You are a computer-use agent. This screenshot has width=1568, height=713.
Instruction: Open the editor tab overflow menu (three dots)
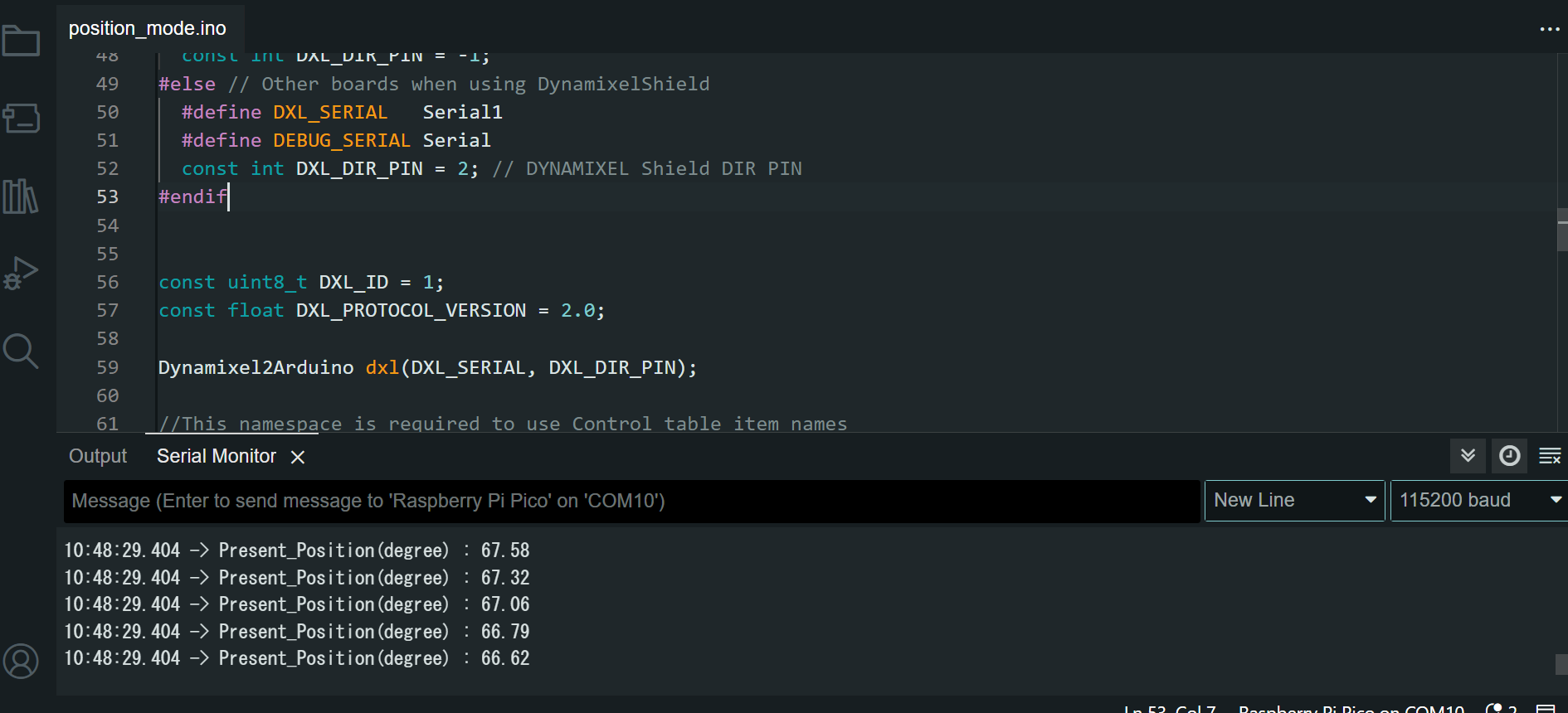click(1549, 29)
